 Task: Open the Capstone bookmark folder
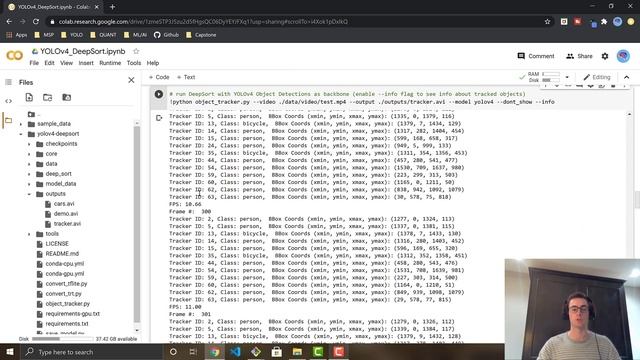tap(201, 35)
